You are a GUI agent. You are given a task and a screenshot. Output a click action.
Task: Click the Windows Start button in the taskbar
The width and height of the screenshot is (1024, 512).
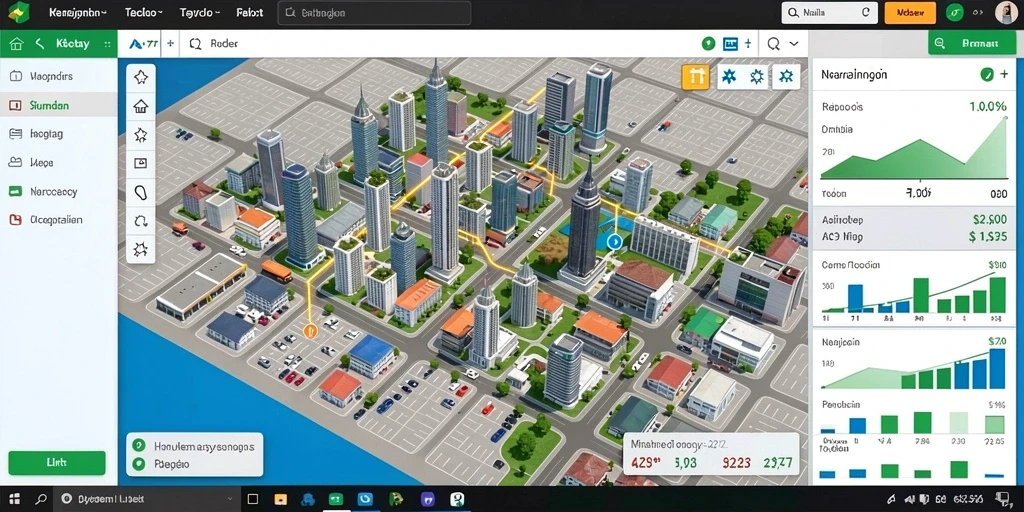(14, 499)
